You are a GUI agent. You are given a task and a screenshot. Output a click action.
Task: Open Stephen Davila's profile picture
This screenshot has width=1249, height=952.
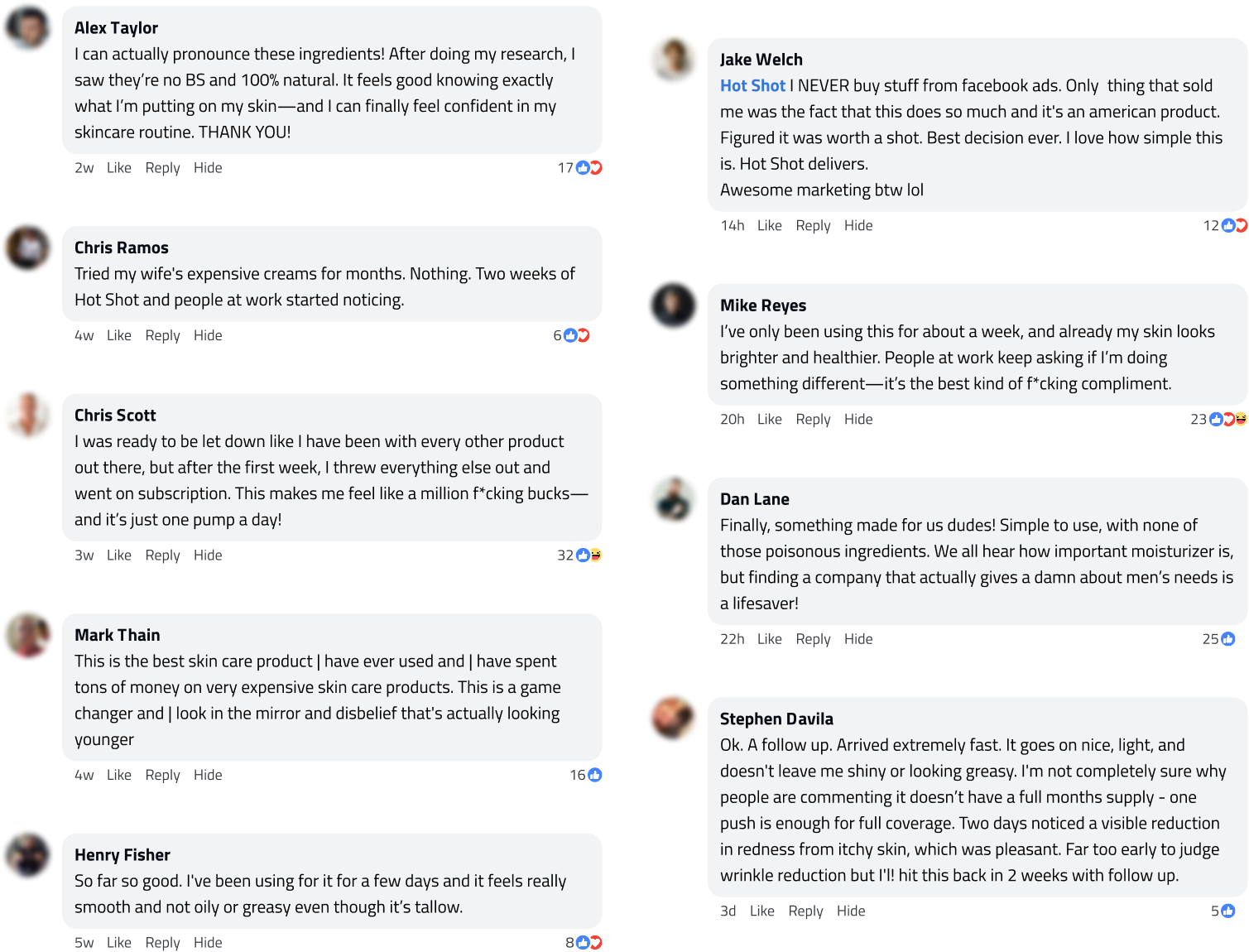tap(673, 719)
